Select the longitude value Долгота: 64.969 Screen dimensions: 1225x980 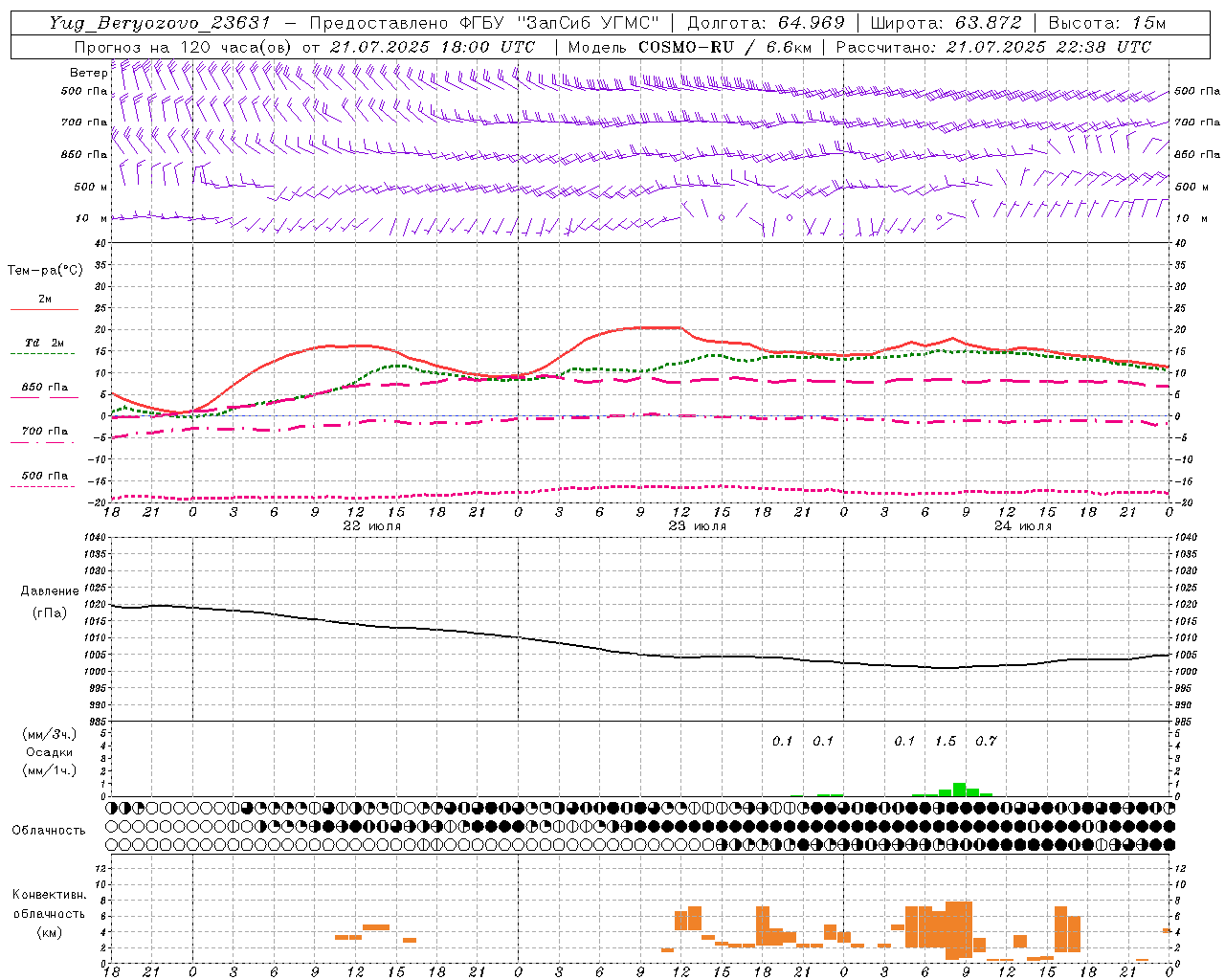(x=766, y=23)
